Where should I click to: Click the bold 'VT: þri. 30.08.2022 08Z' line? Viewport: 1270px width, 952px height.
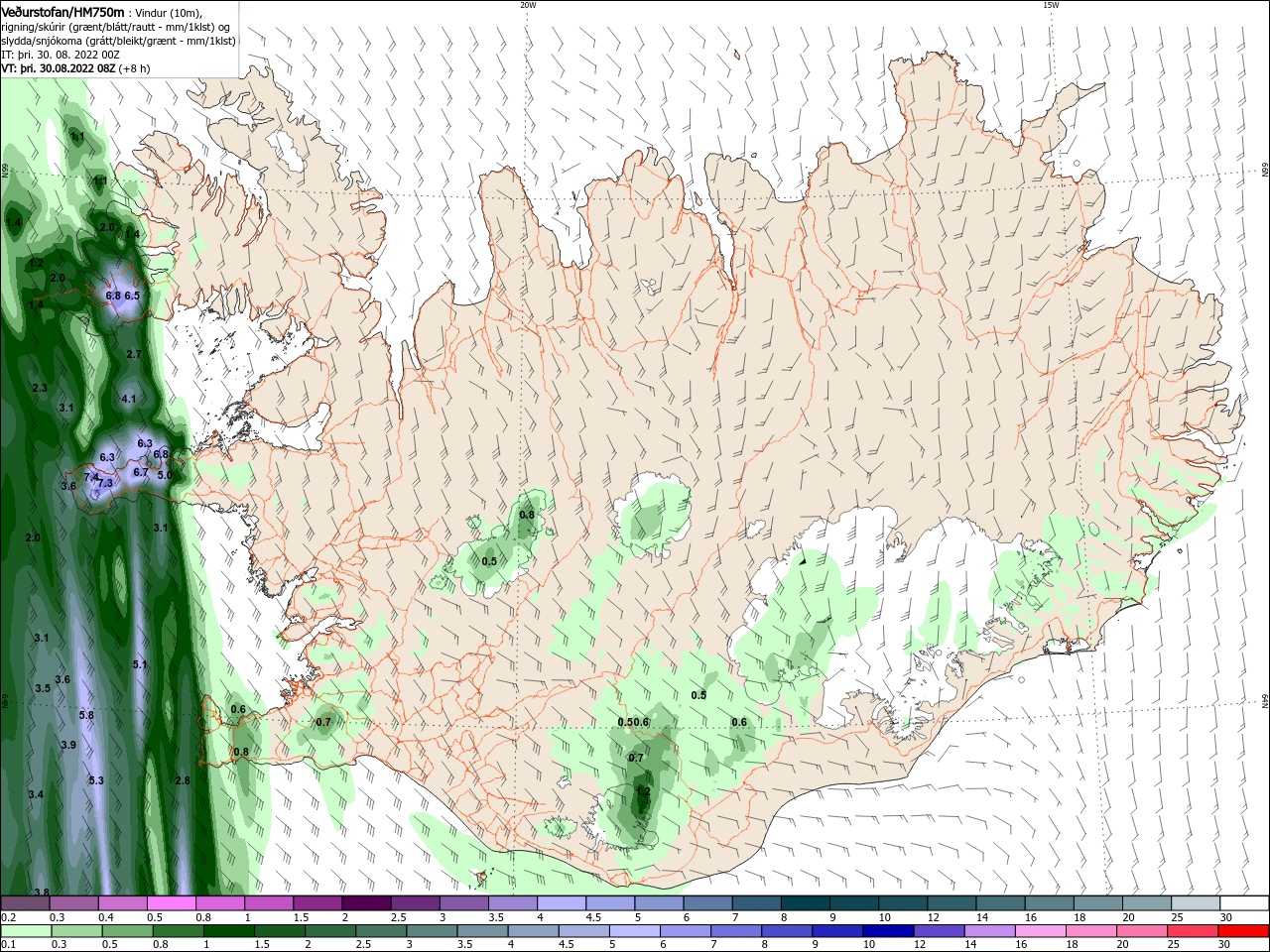point(59,68)
